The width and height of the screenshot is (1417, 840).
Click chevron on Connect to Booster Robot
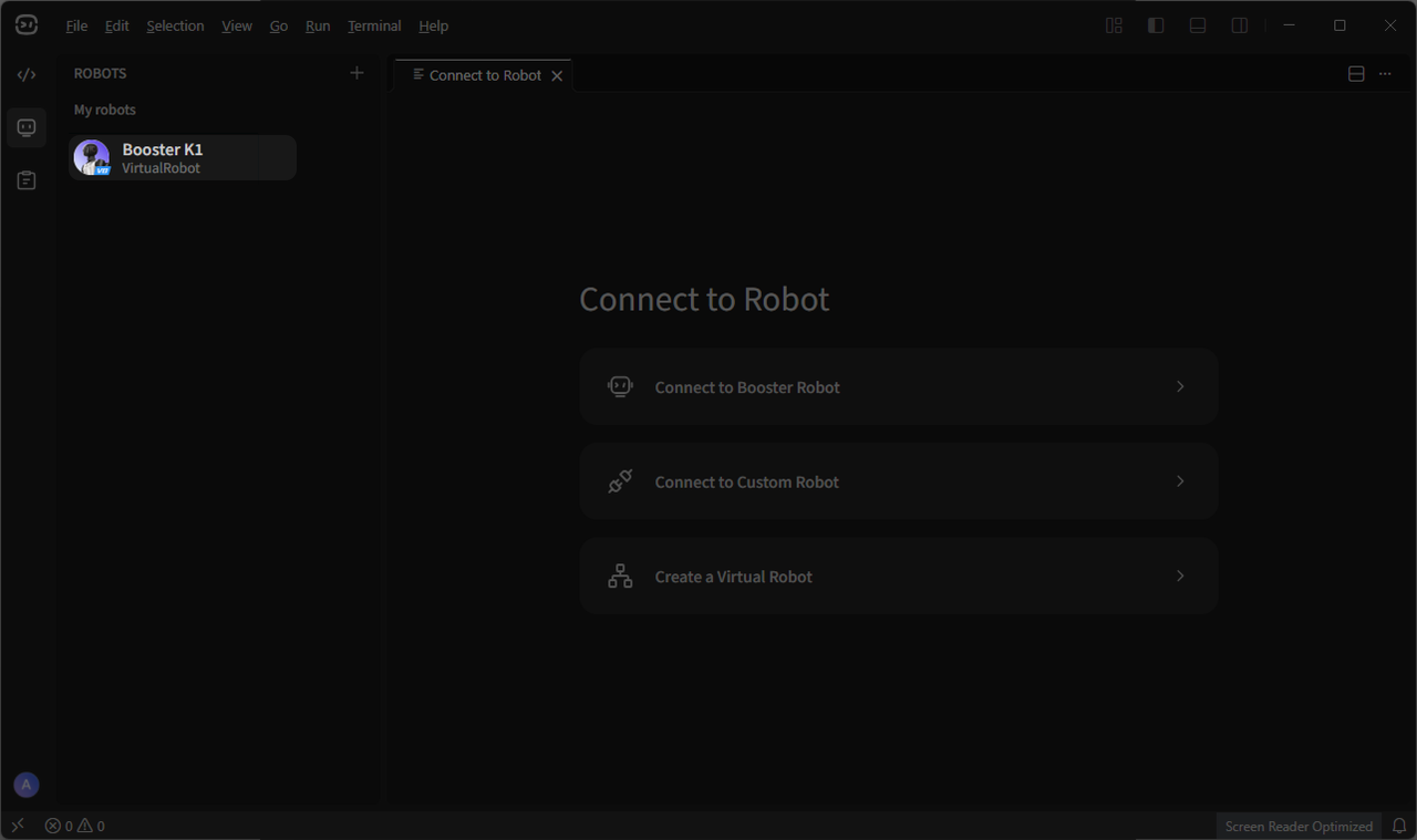[x=1180, y=387]
